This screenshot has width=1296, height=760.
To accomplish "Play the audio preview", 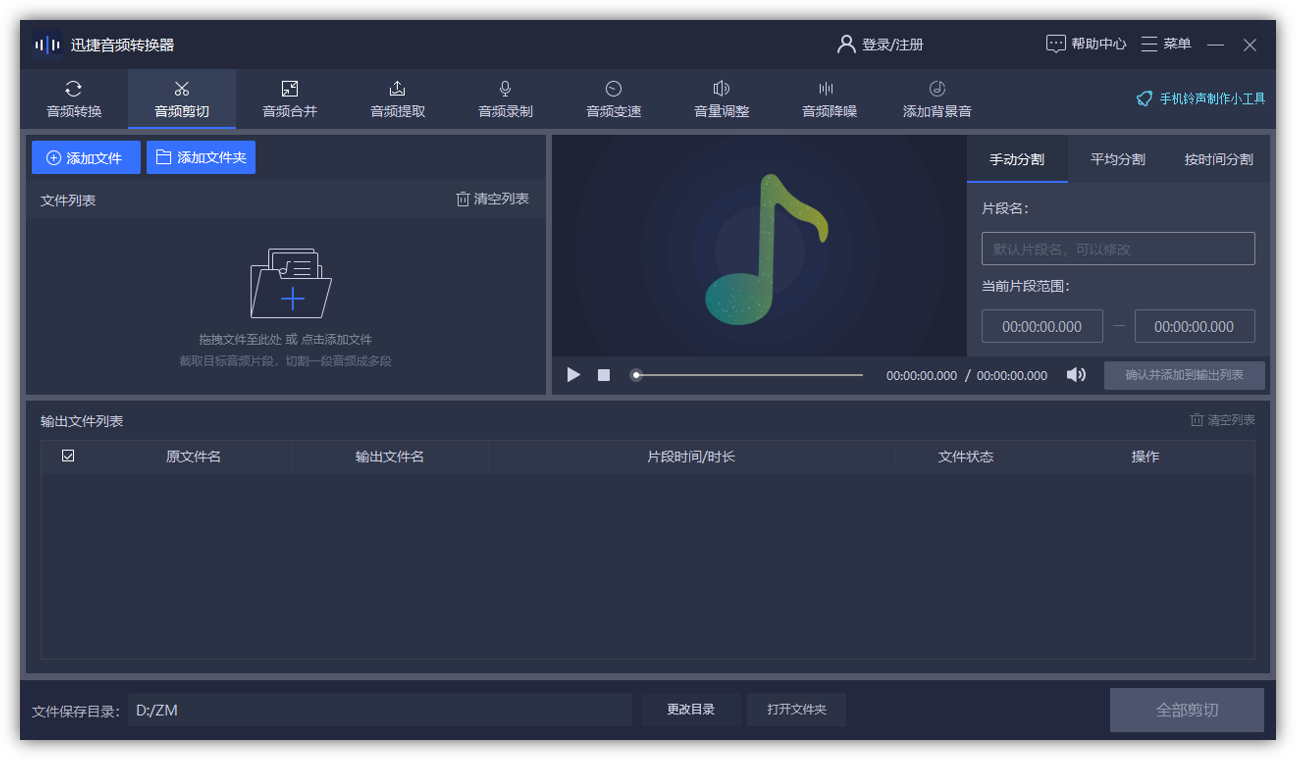I will coord(573,375).
